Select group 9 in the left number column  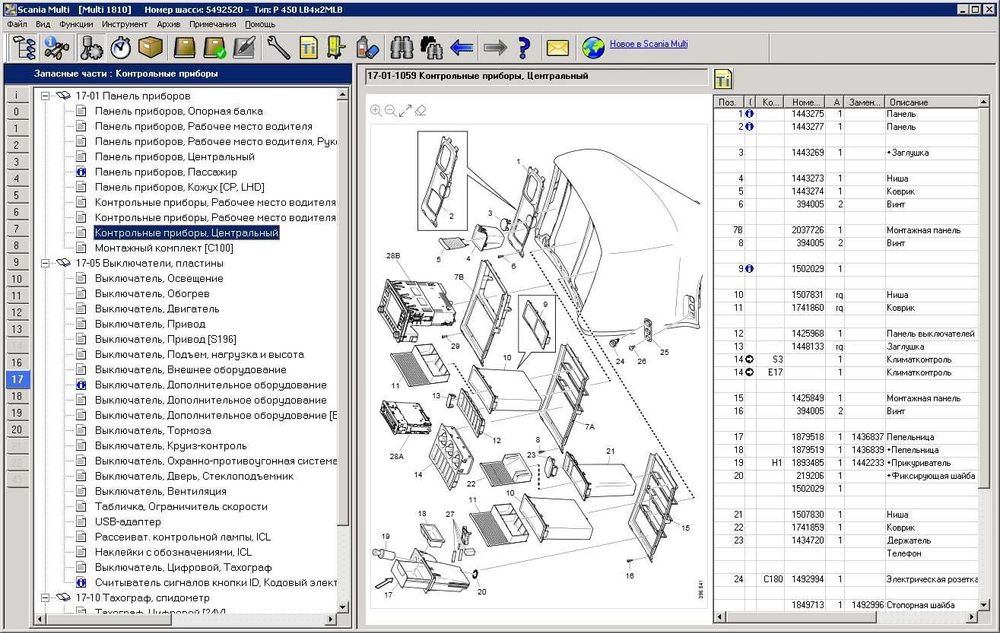(x=16, y=263)
